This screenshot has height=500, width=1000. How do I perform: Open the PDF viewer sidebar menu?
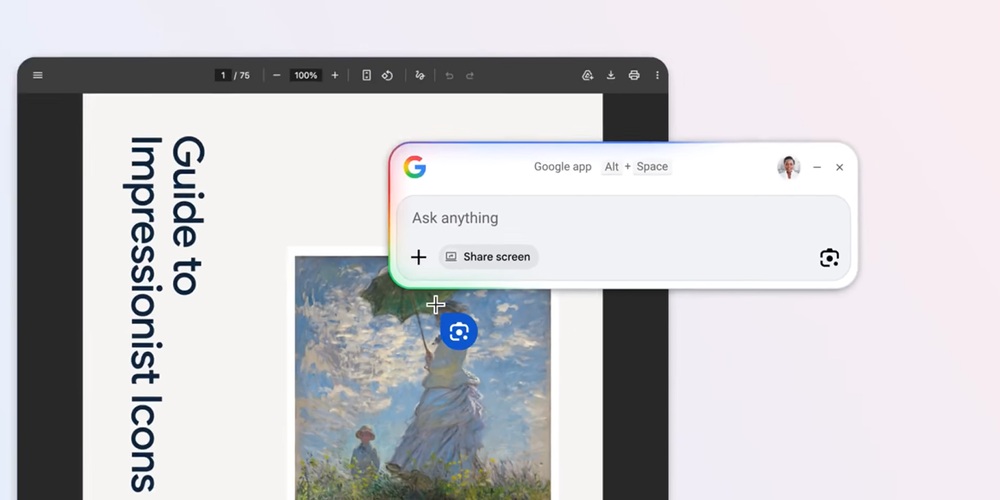tap(38, 75)
